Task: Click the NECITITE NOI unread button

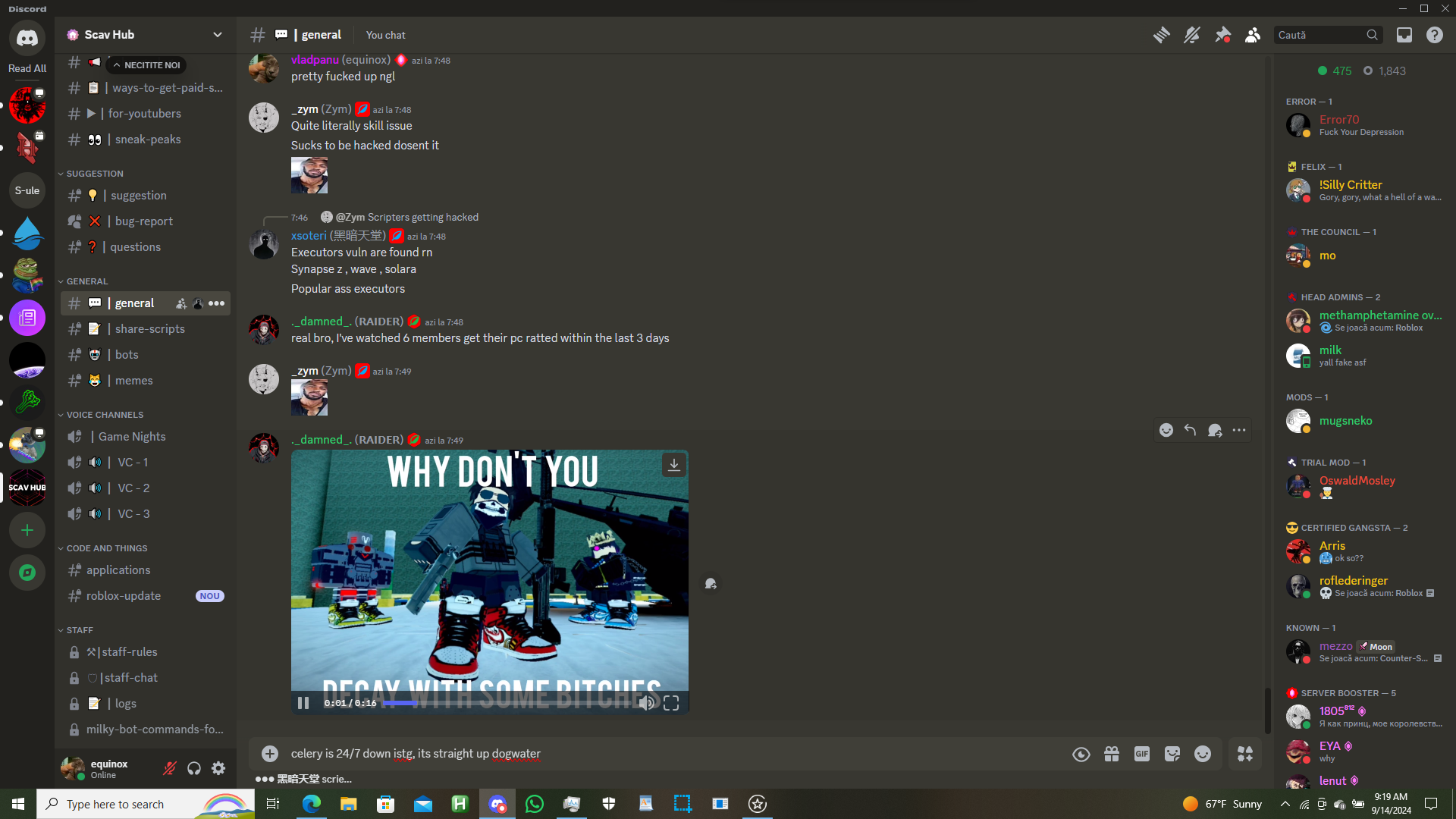Action: click(147, 65)
